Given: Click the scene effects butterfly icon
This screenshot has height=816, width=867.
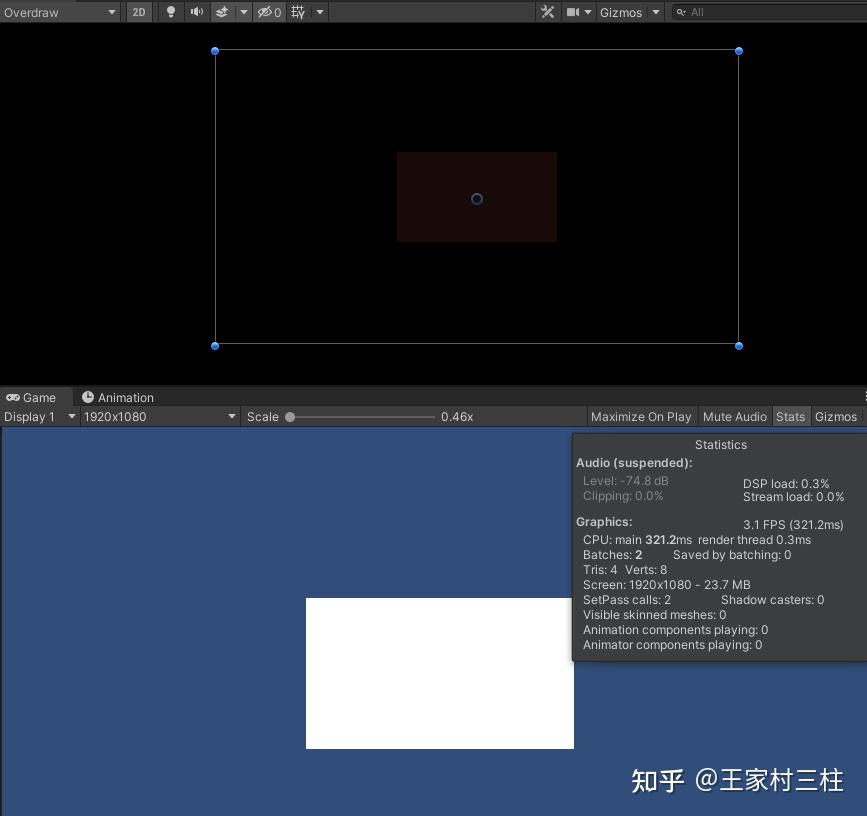Looking at the screenshot, I should click(224, 12).
